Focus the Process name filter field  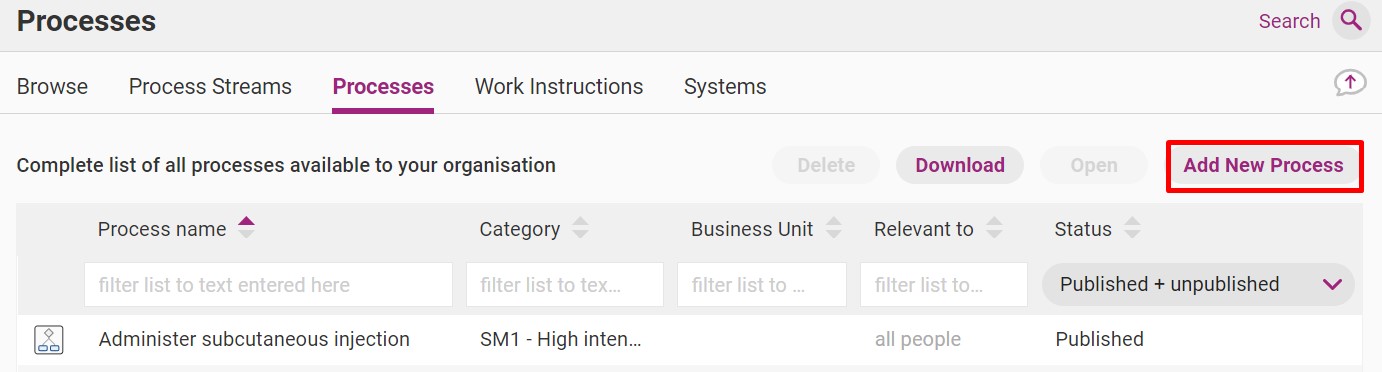pos(268,284)
